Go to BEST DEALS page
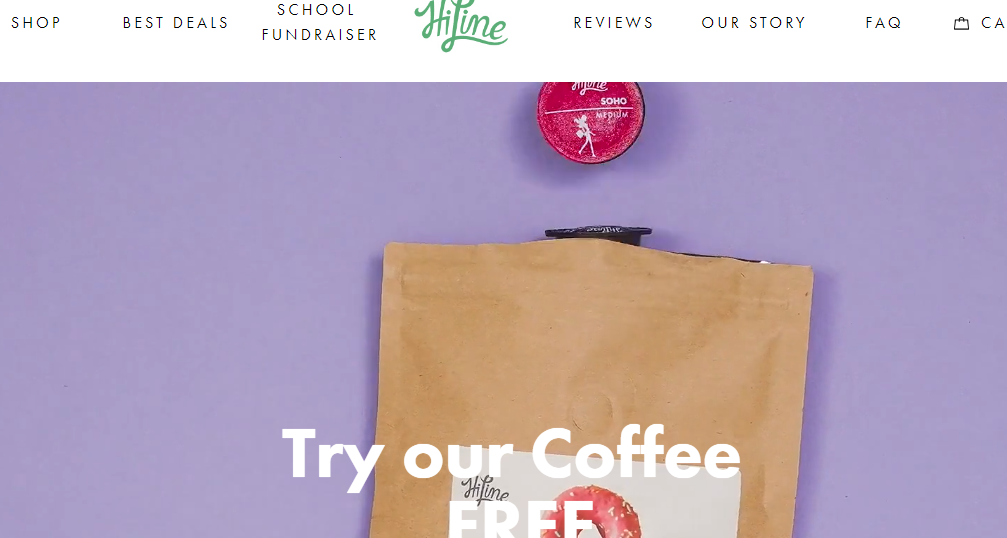Image resolution: width=1007 pixels, height=538 pixels. tap(175, 23)
